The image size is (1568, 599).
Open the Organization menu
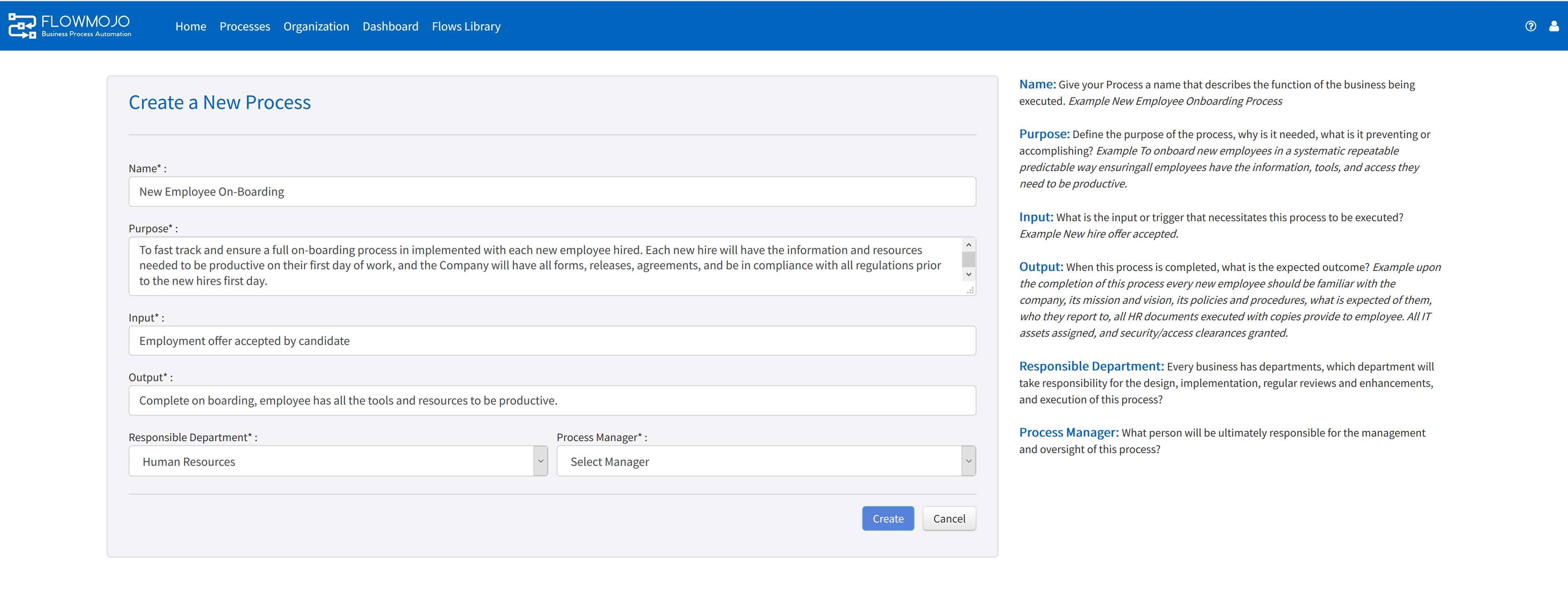(316, 26)
